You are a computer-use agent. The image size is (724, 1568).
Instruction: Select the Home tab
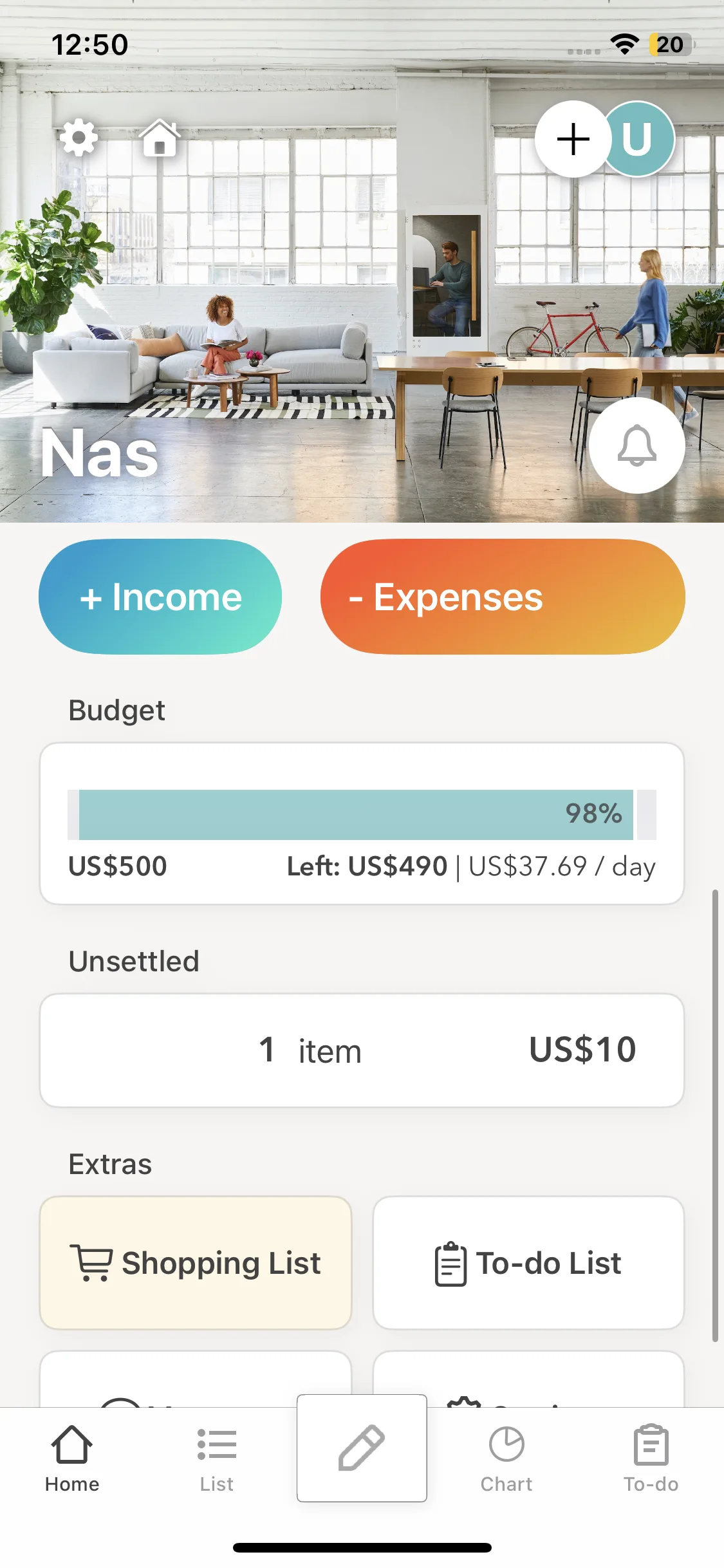(72, 1459)
